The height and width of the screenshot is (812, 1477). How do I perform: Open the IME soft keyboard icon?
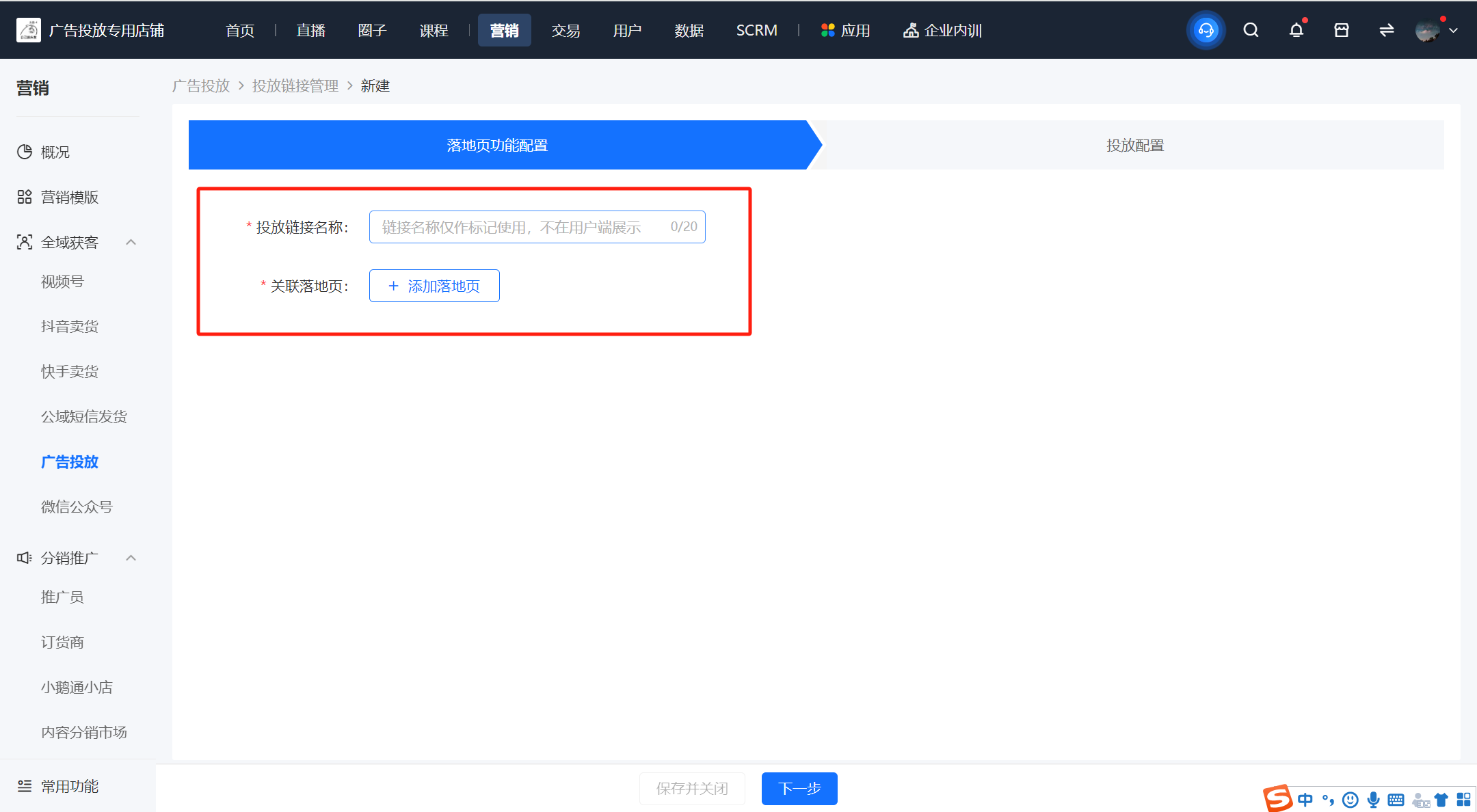click(x=1396, y=800)
